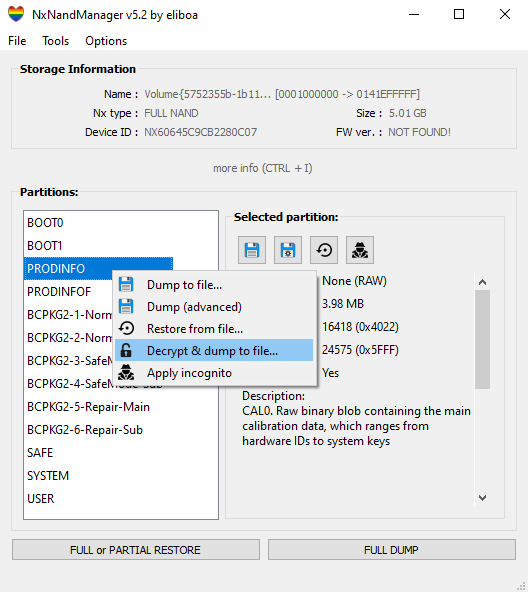This screenshot has width=528, height=592.
Task: Click the advanced dump icon with gear
Action: (x=288, y=250)
